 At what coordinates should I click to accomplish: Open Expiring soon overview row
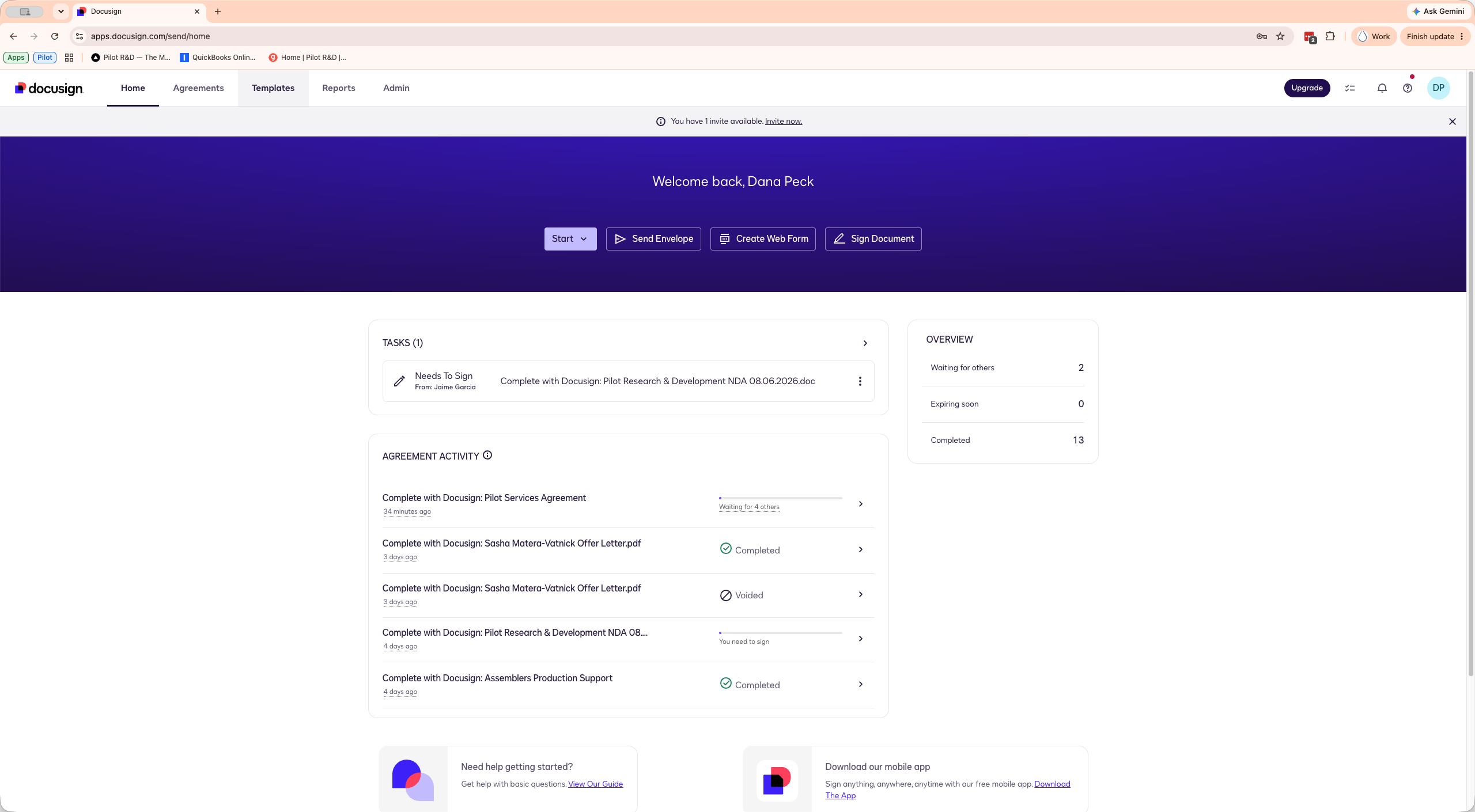[1003, 404]
